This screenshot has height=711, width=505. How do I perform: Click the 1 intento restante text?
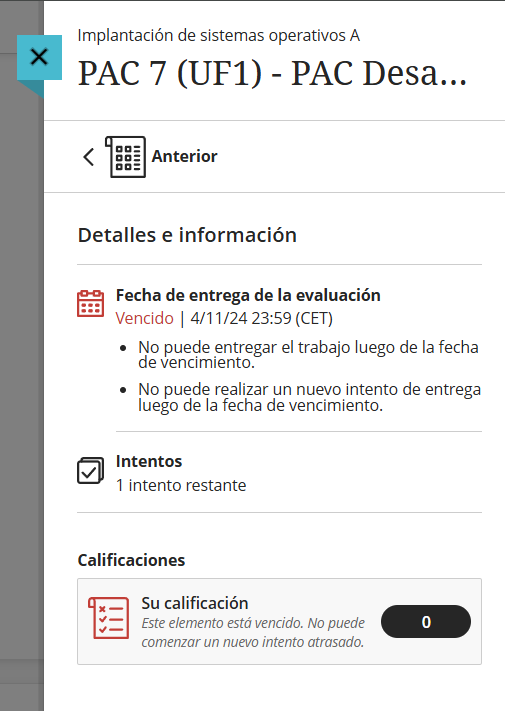[x=181, y=485]
